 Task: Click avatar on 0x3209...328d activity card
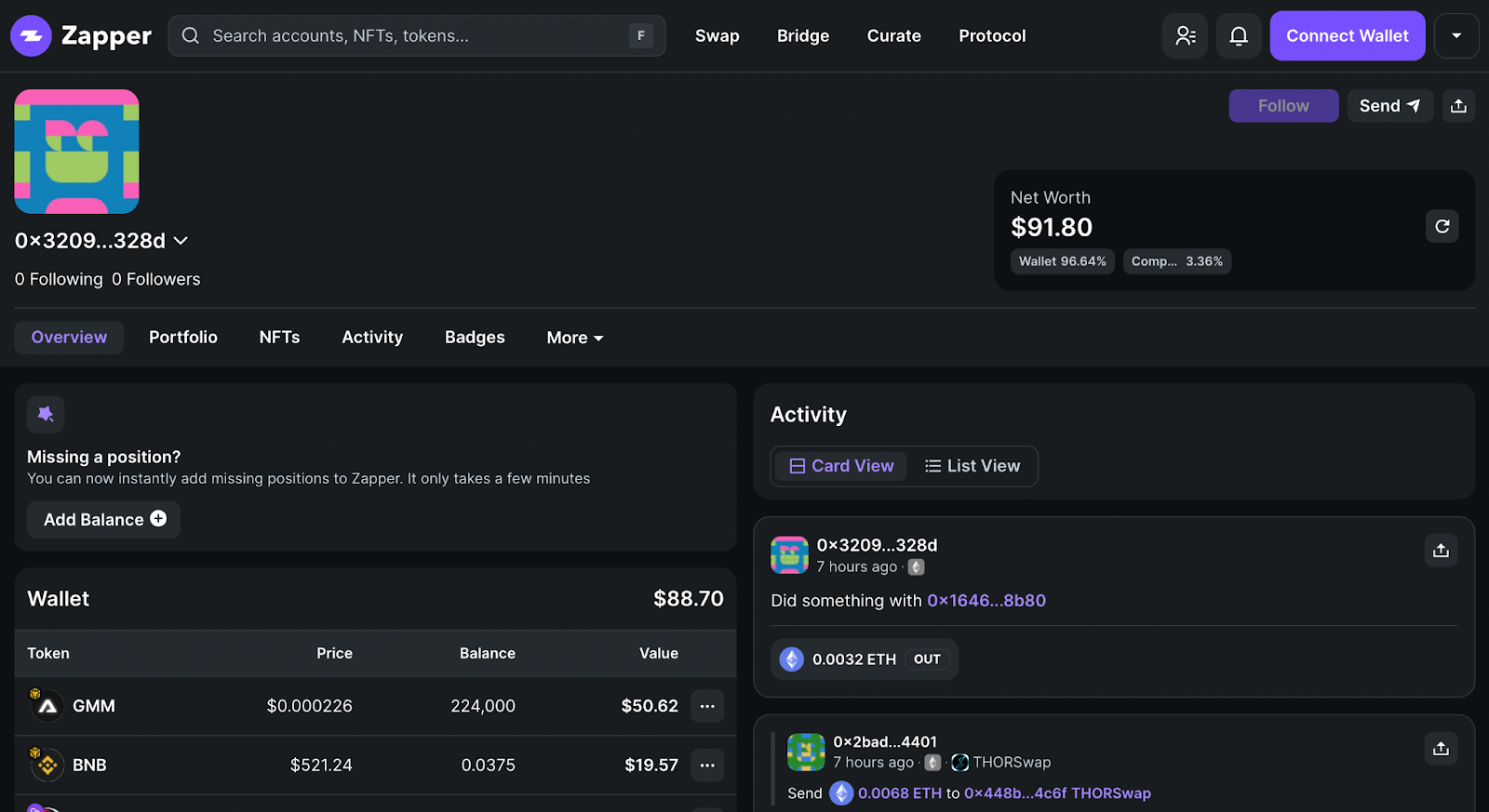click(x=789, y=555)
